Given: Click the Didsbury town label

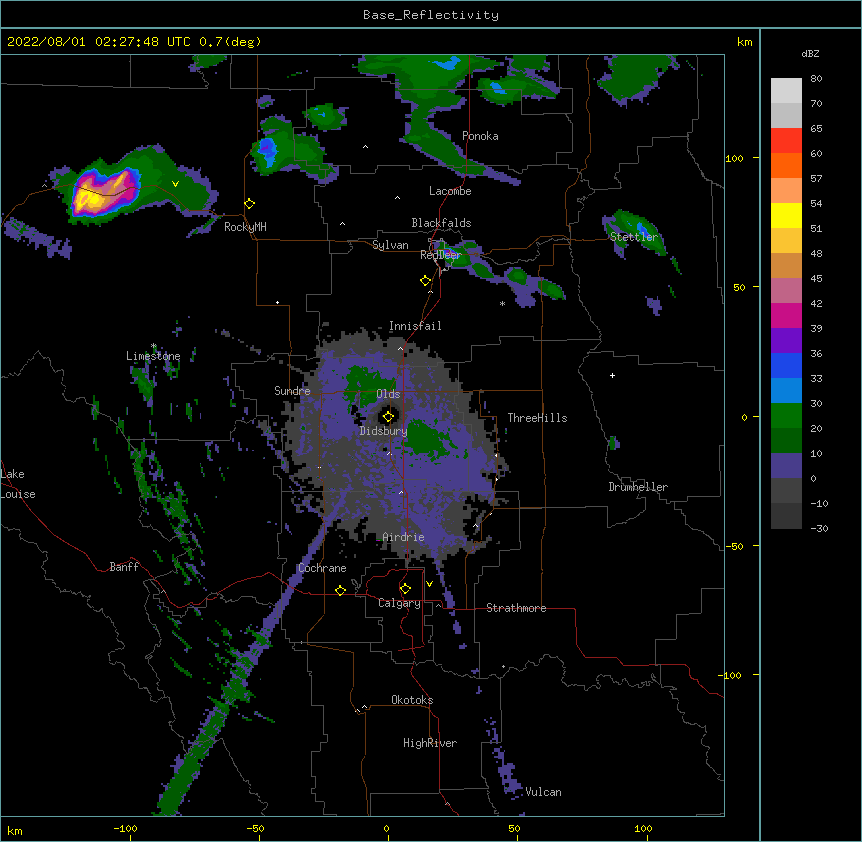Looking at the screenshot, I should [x=383, y=431].
